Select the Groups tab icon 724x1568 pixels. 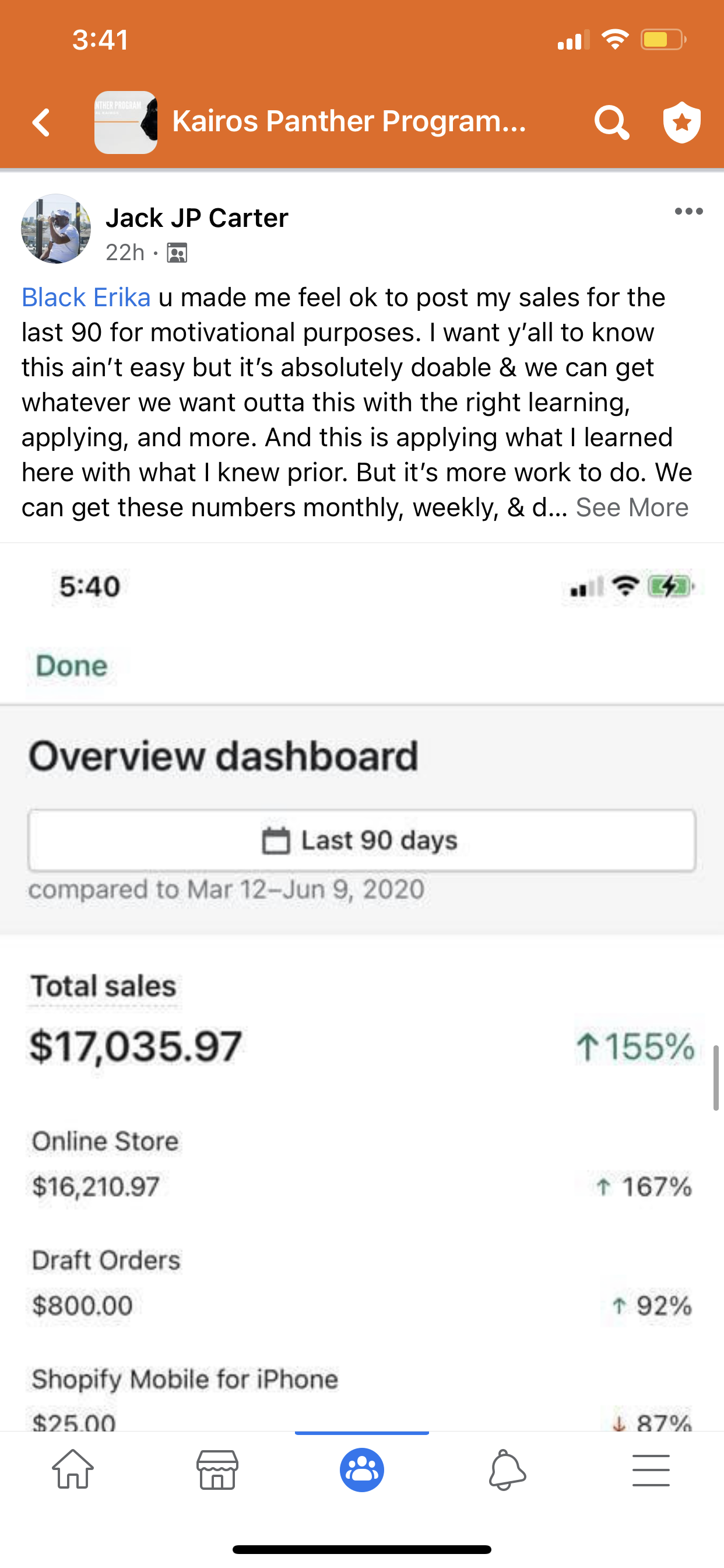pos(362,1469)
